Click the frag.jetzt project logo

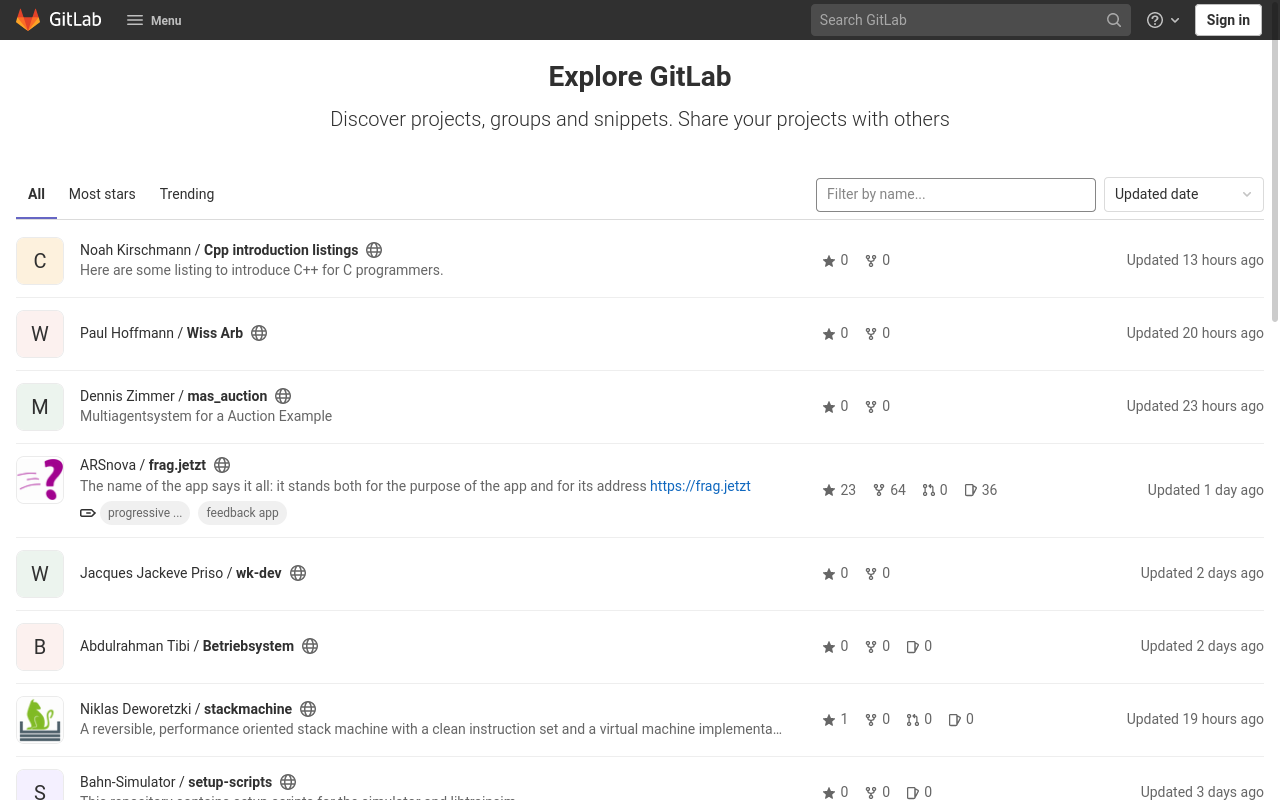(x=40, y=480)
